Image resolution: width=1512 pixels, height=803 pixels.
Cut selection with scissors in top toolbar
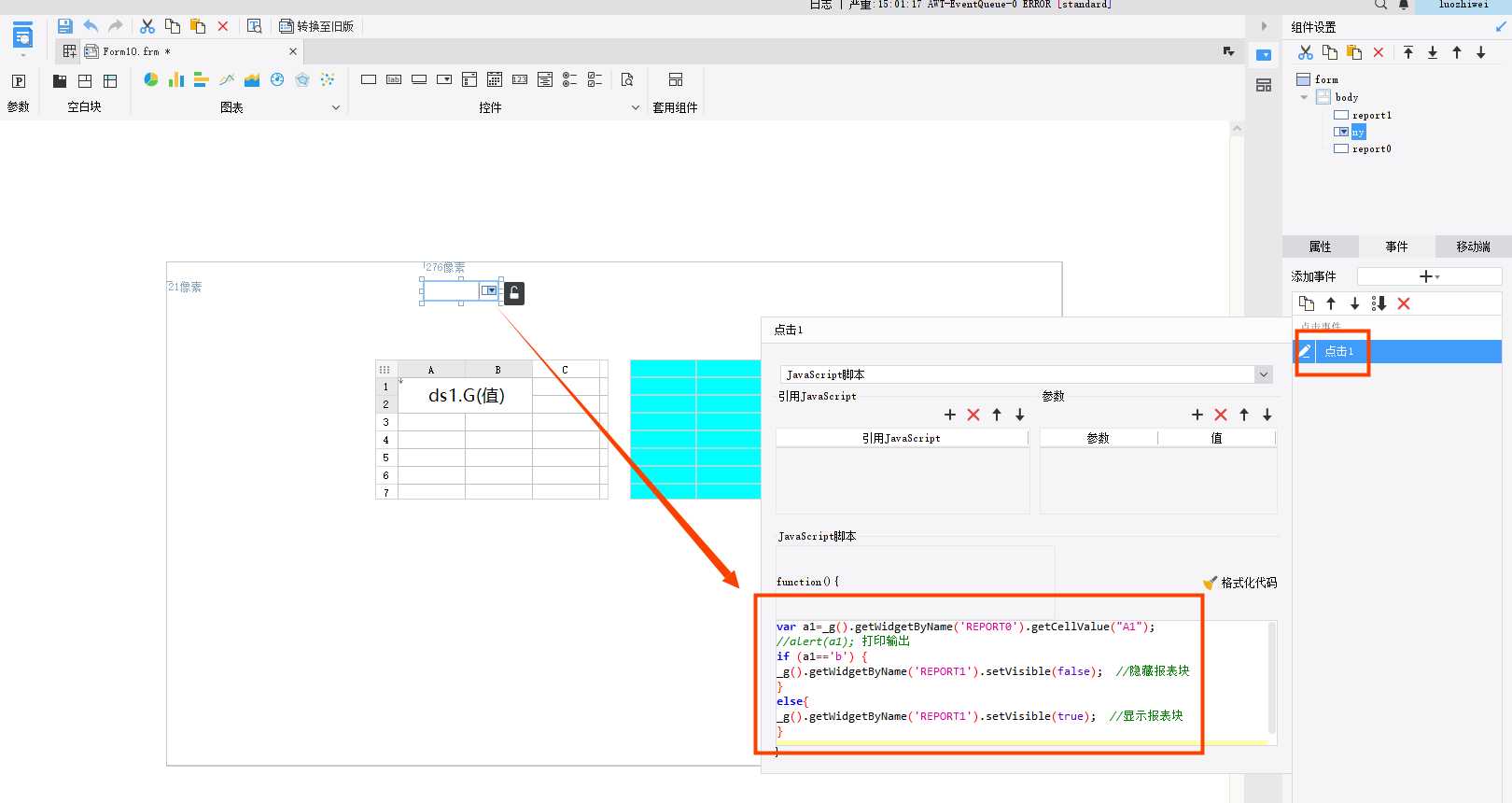(147, 26)
